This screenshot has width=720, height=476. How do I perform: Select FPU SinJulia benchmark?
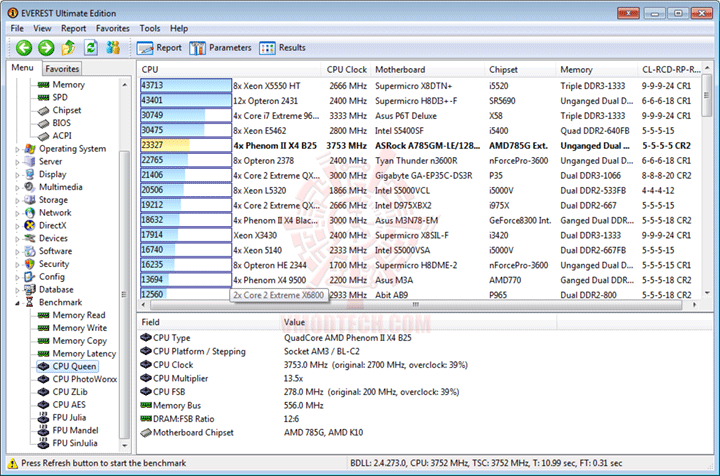click(75, 443)
